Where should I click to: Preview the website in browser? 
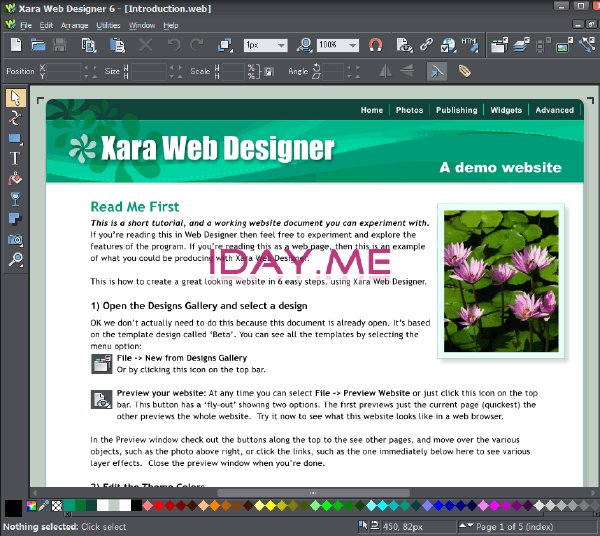(x=404, y=45)
